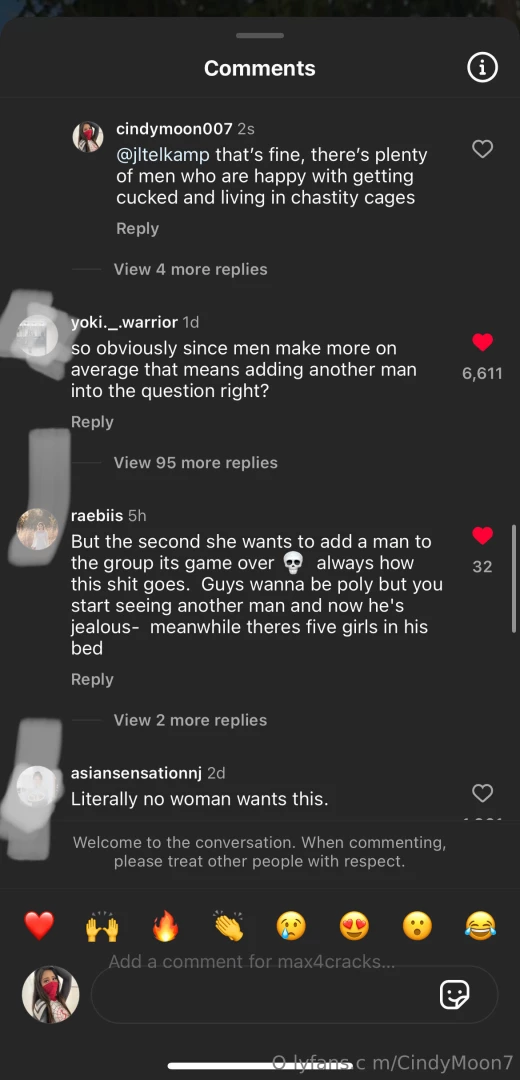520x1080 pixels.
Task: Reply to yoki._.warrior's comment
Action: click(x=92, y=422)
